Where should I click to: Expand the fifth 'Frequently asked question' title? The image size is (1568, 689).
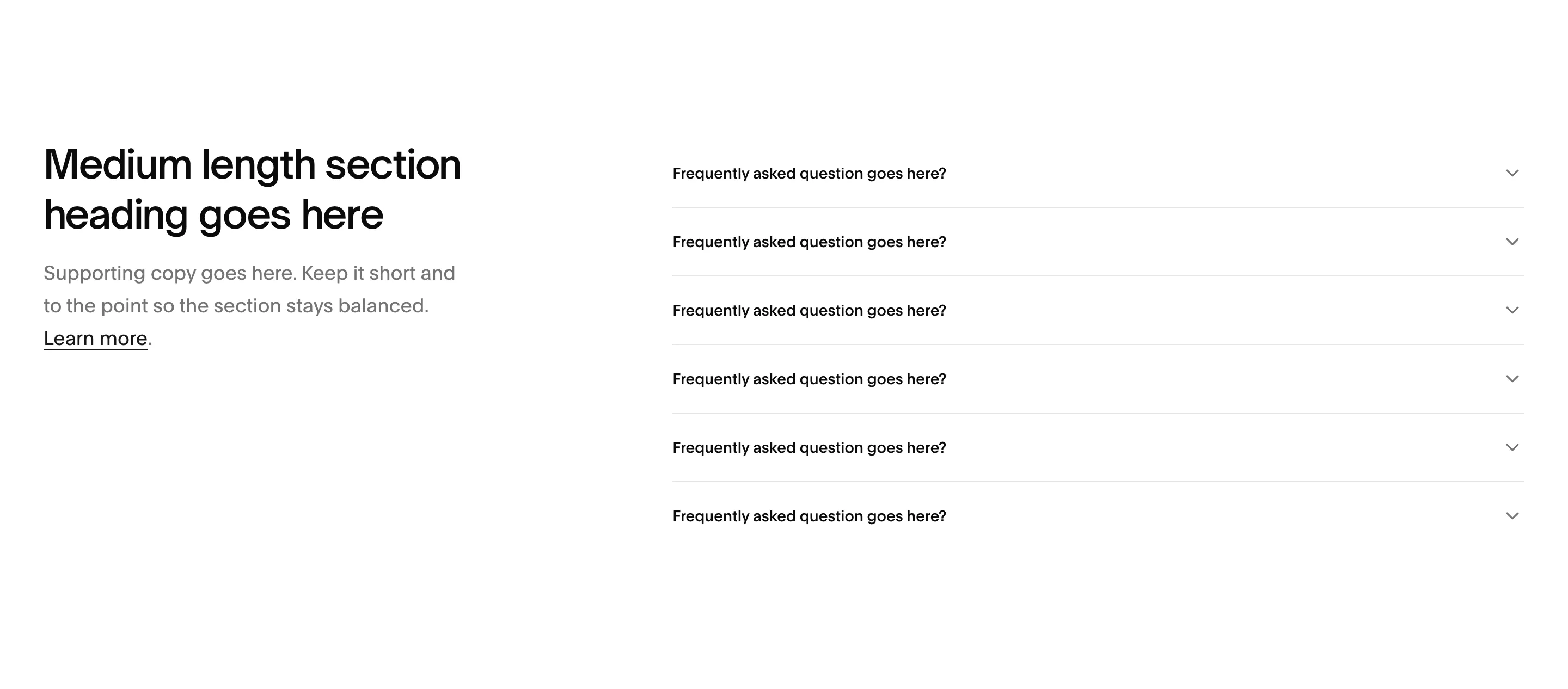[809, 448]
